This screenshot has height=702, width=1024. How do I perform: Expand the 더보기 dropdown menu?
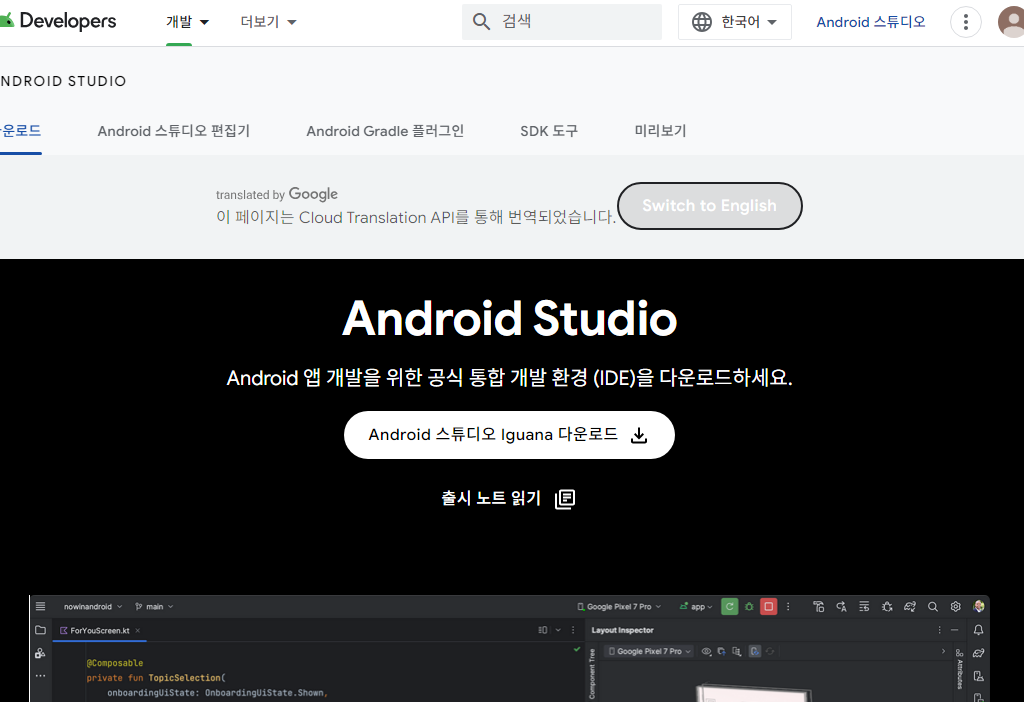pos(268,22)
